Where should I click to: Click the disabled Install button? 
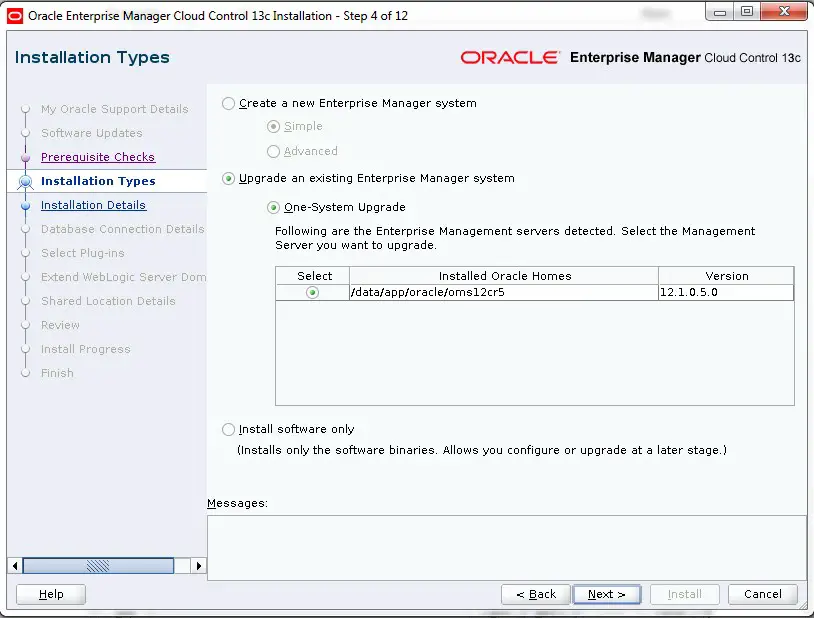684,594
